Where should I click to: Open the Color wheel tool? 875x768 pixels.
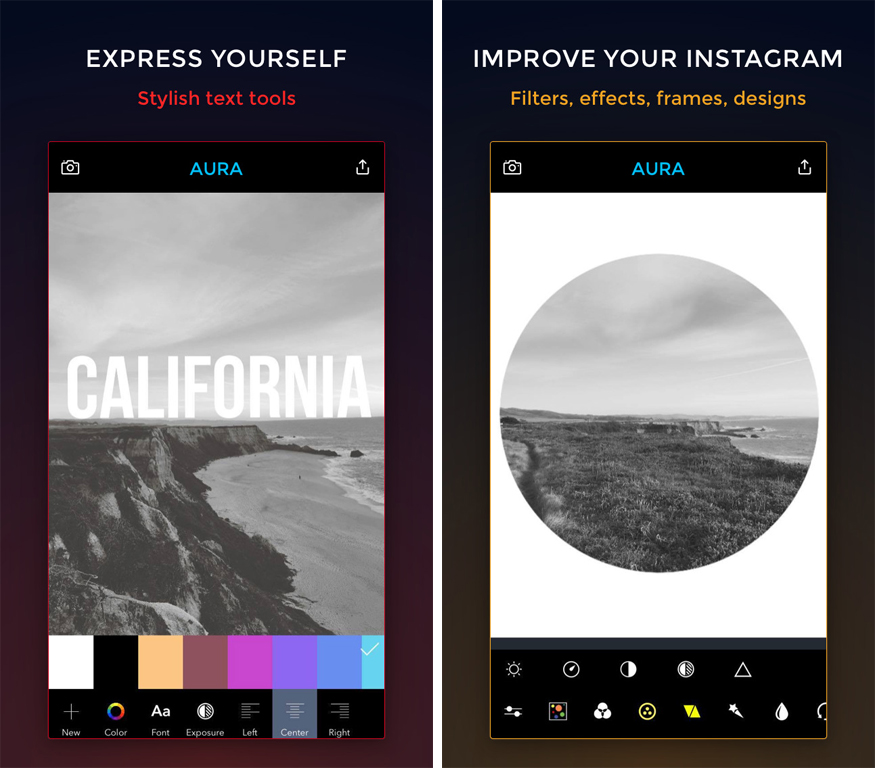click(116, 719)
